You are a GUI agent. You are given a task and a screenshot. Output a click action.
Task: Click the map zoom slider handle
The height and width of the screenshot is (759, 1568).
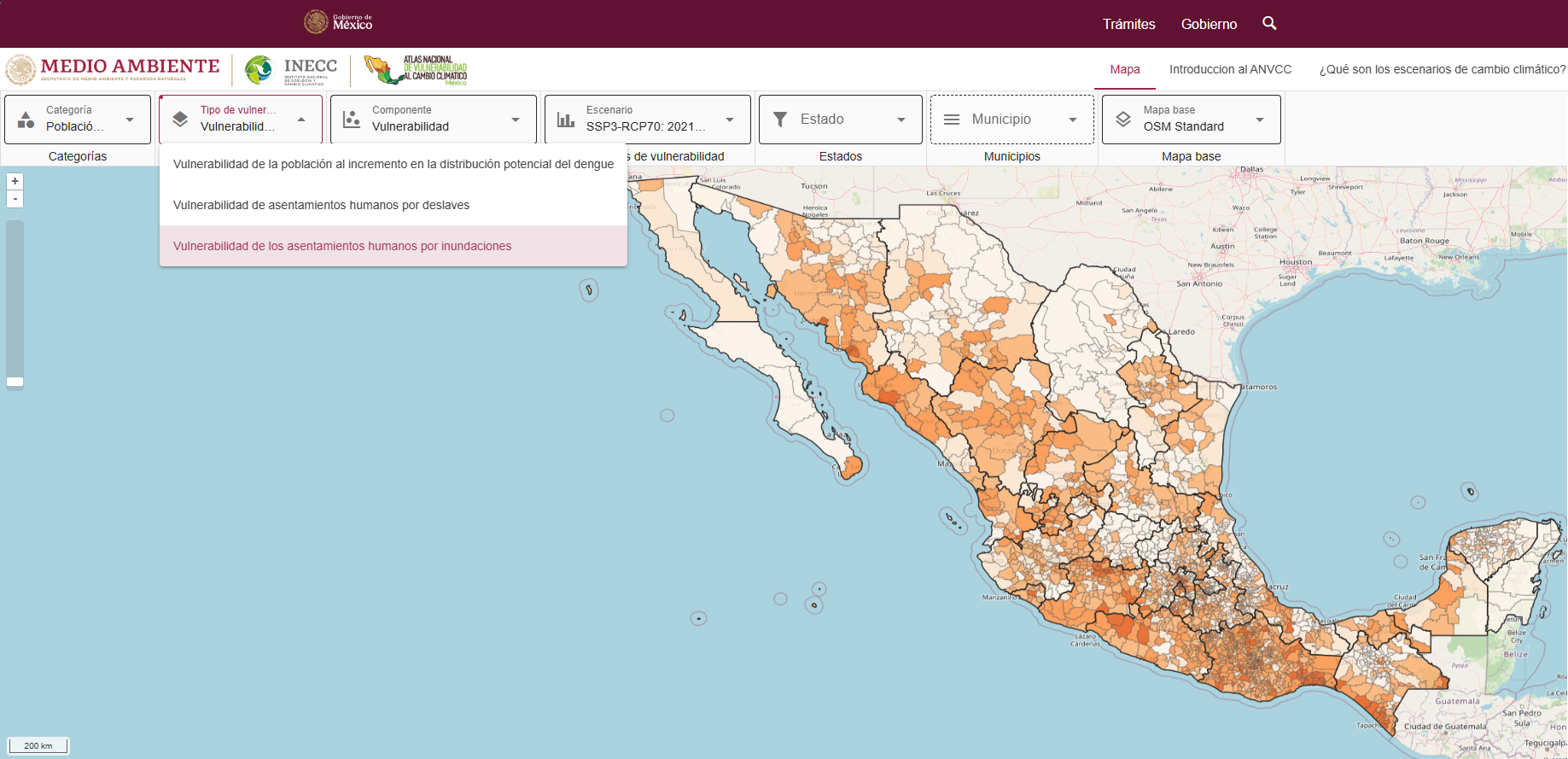(15, 382)
